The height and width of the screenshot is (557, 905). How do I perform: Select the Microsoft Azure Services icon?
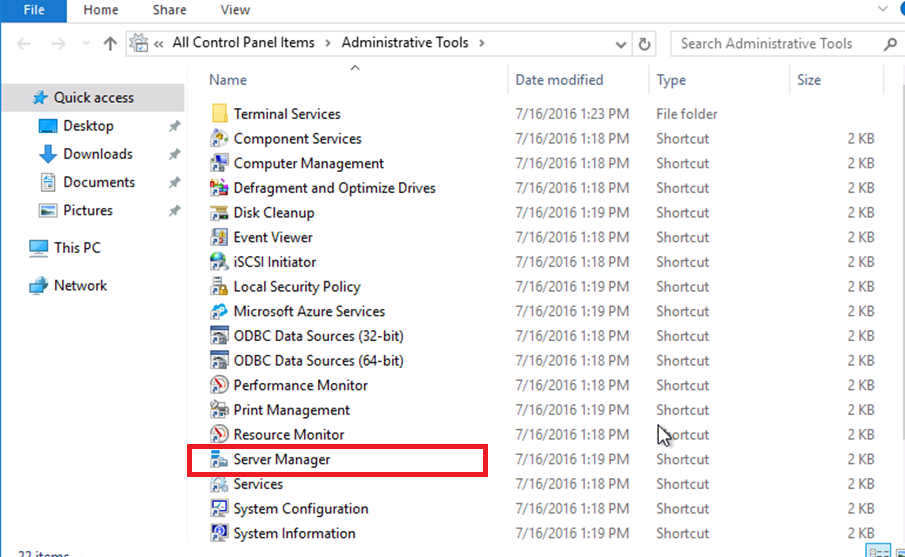tap(219, 312)
